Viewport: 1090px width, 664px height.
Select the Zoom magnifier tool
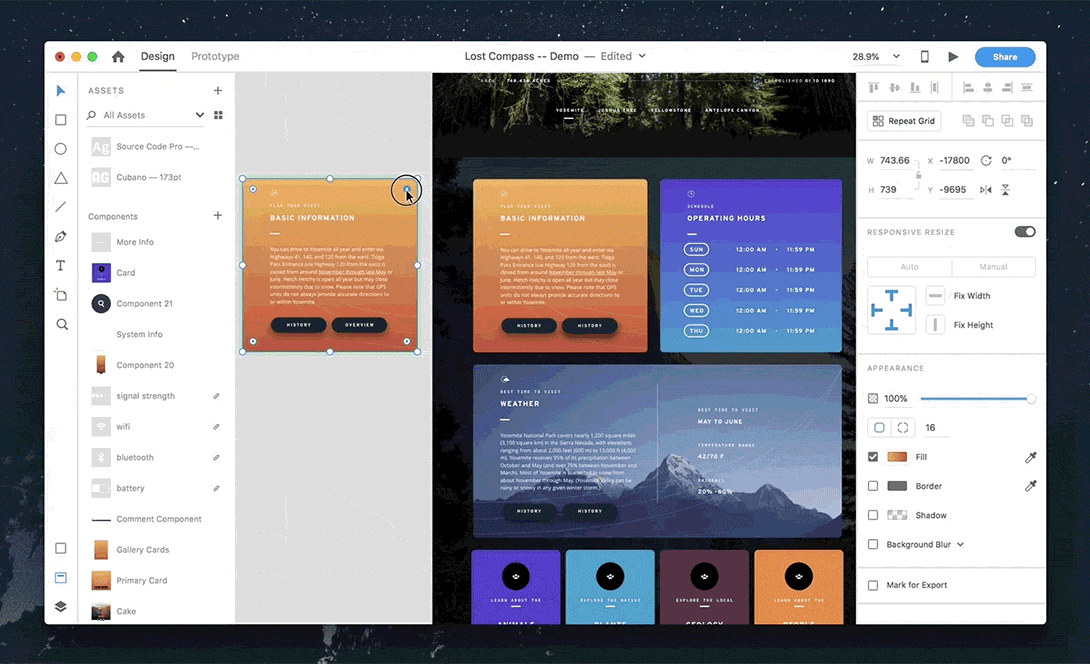[61, 324]
